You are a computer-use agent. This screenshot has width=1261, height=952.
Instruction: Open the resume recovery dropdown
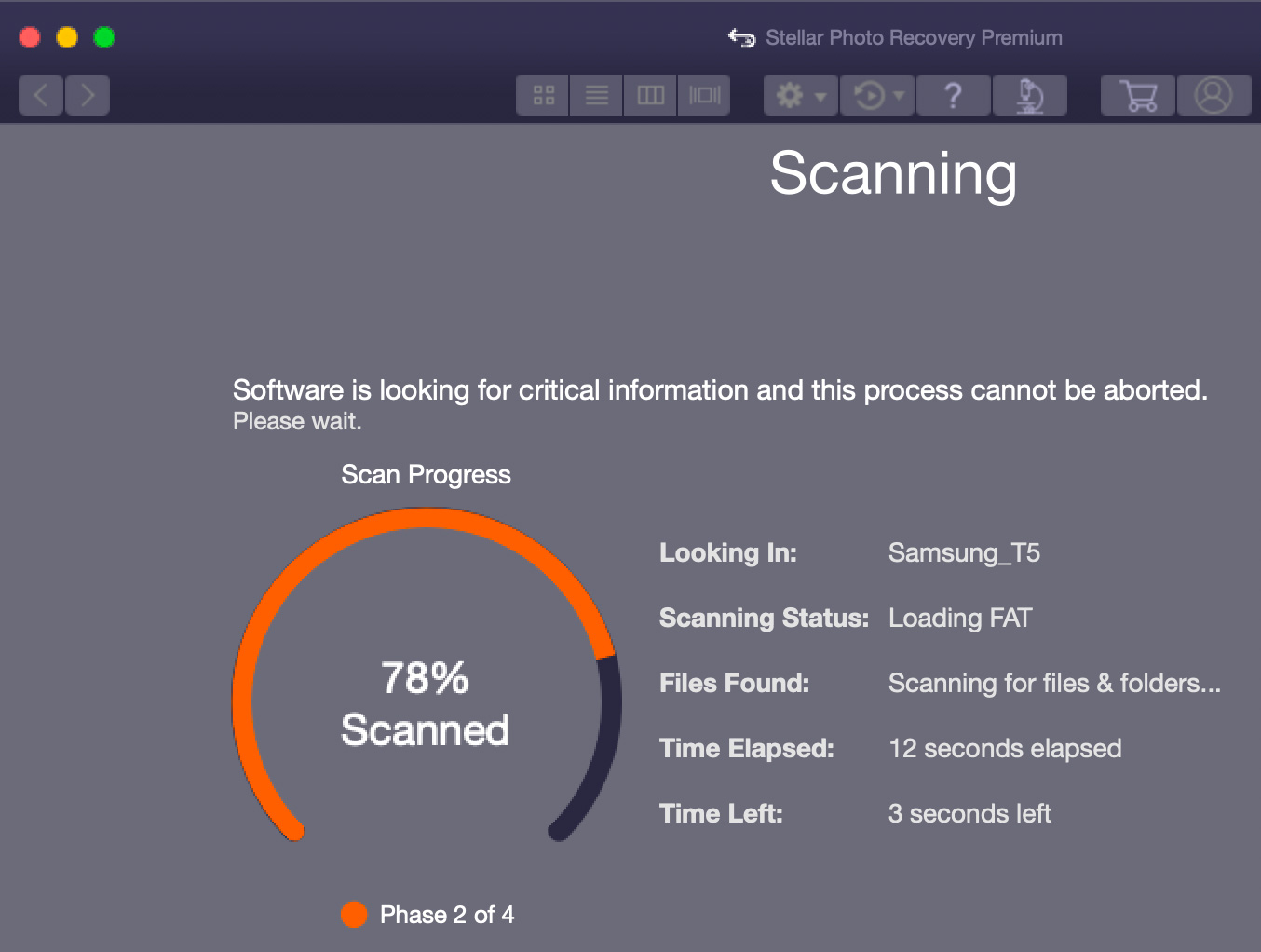pos(878,95)
